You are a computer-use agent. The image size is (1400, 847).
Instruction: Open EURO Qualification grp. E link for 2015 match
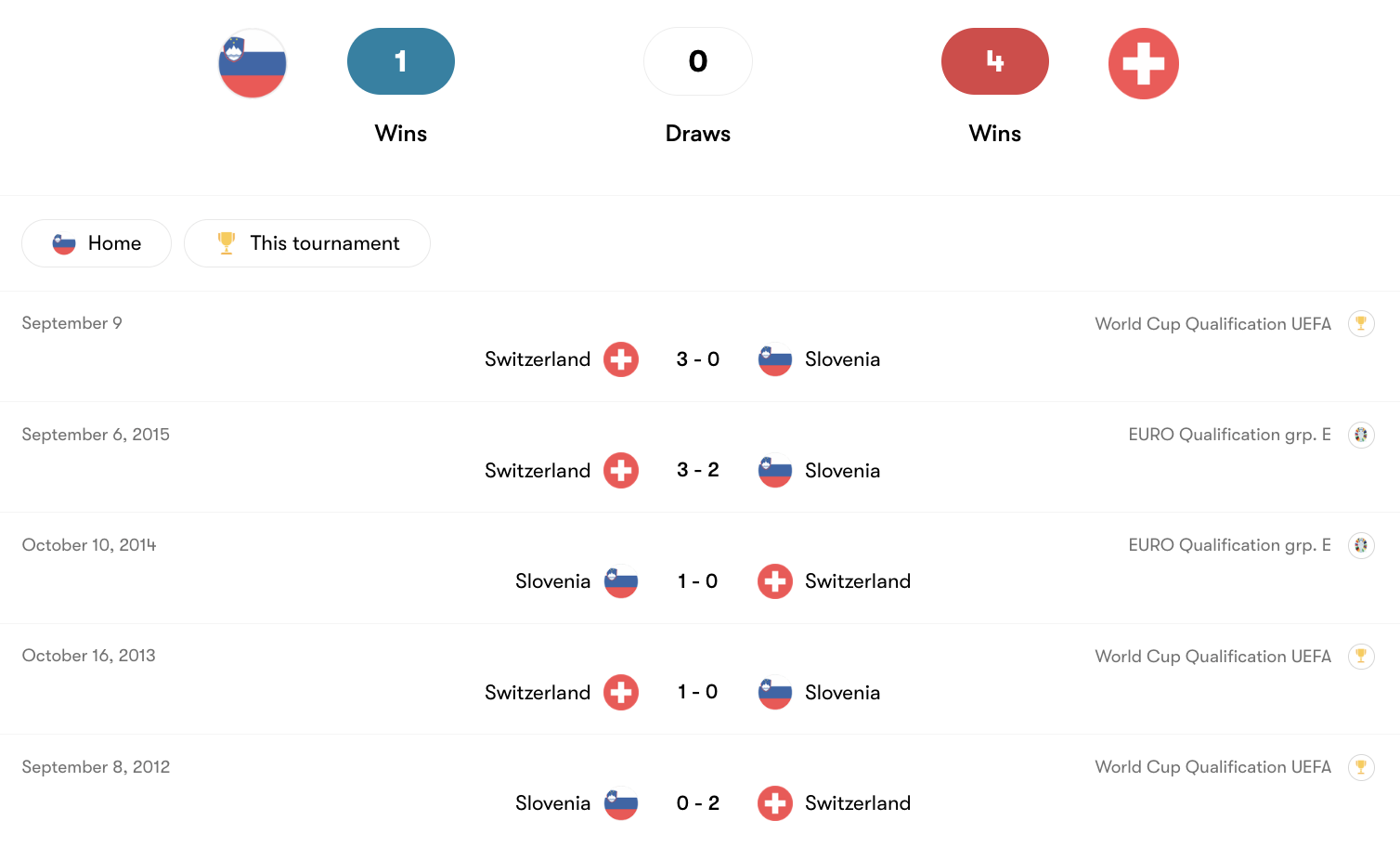point(1229,435)
